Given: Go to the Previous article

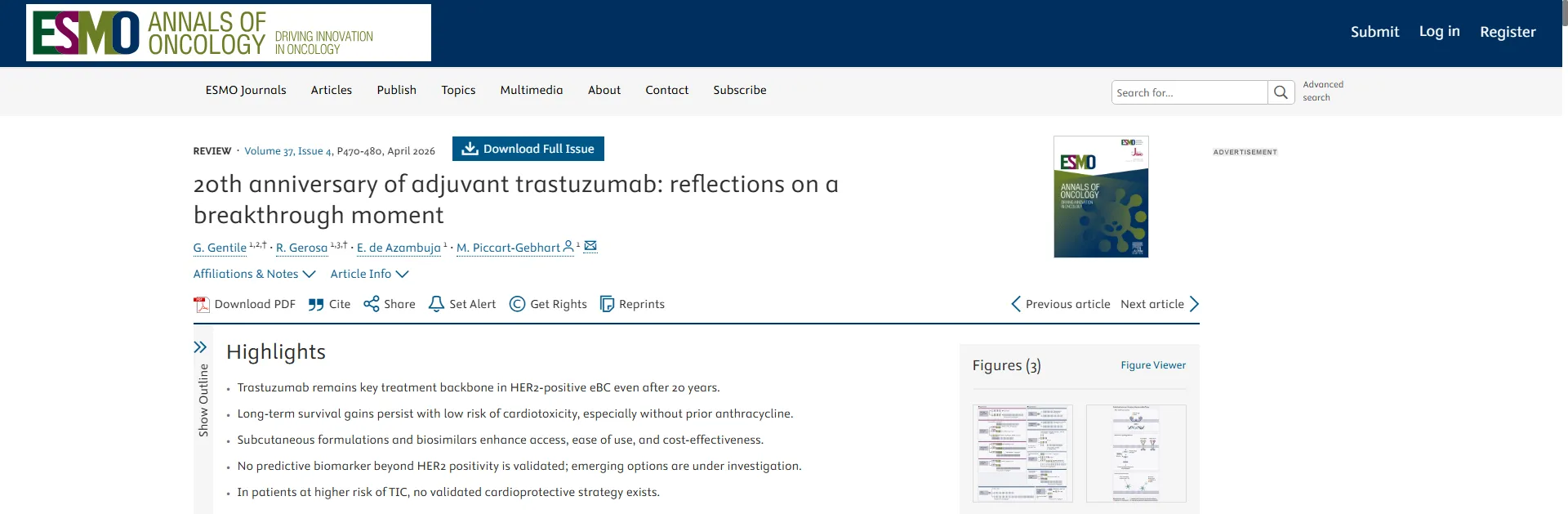Looking at the screenshot, I should pos(1060,304).
